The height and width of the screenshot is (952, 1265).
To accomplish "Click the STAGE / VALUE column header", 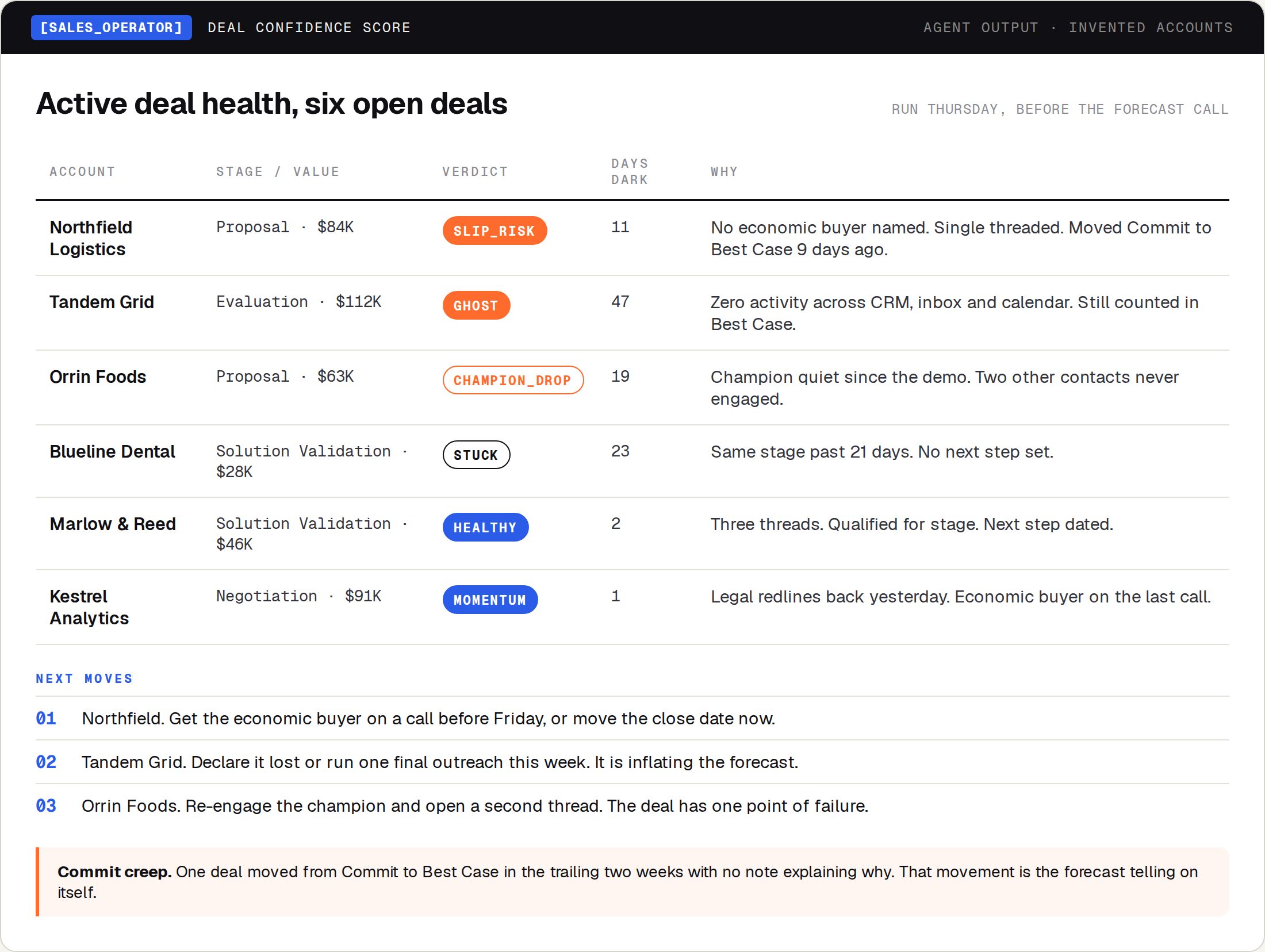I will click(x=278, y=171).
